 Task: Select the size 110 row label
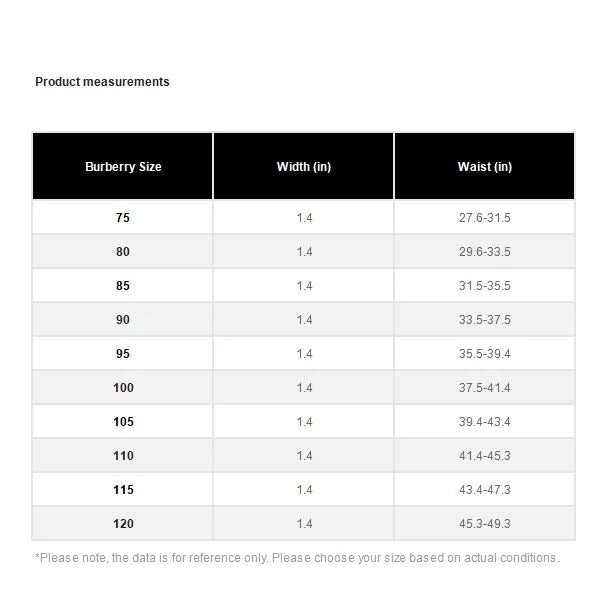coord(123,456)
